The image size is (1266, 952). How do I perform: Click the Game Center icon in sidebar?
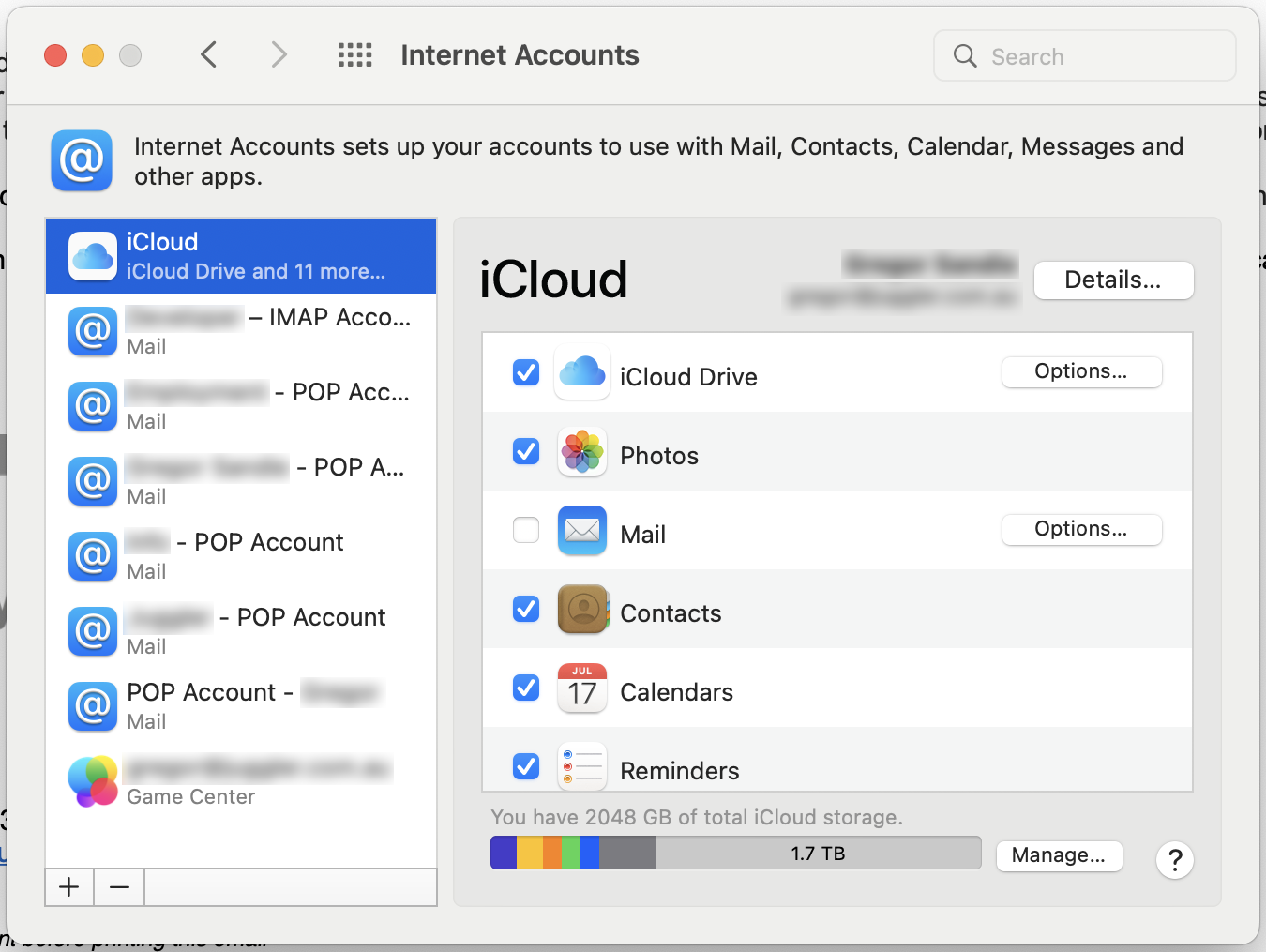point(93,781)
